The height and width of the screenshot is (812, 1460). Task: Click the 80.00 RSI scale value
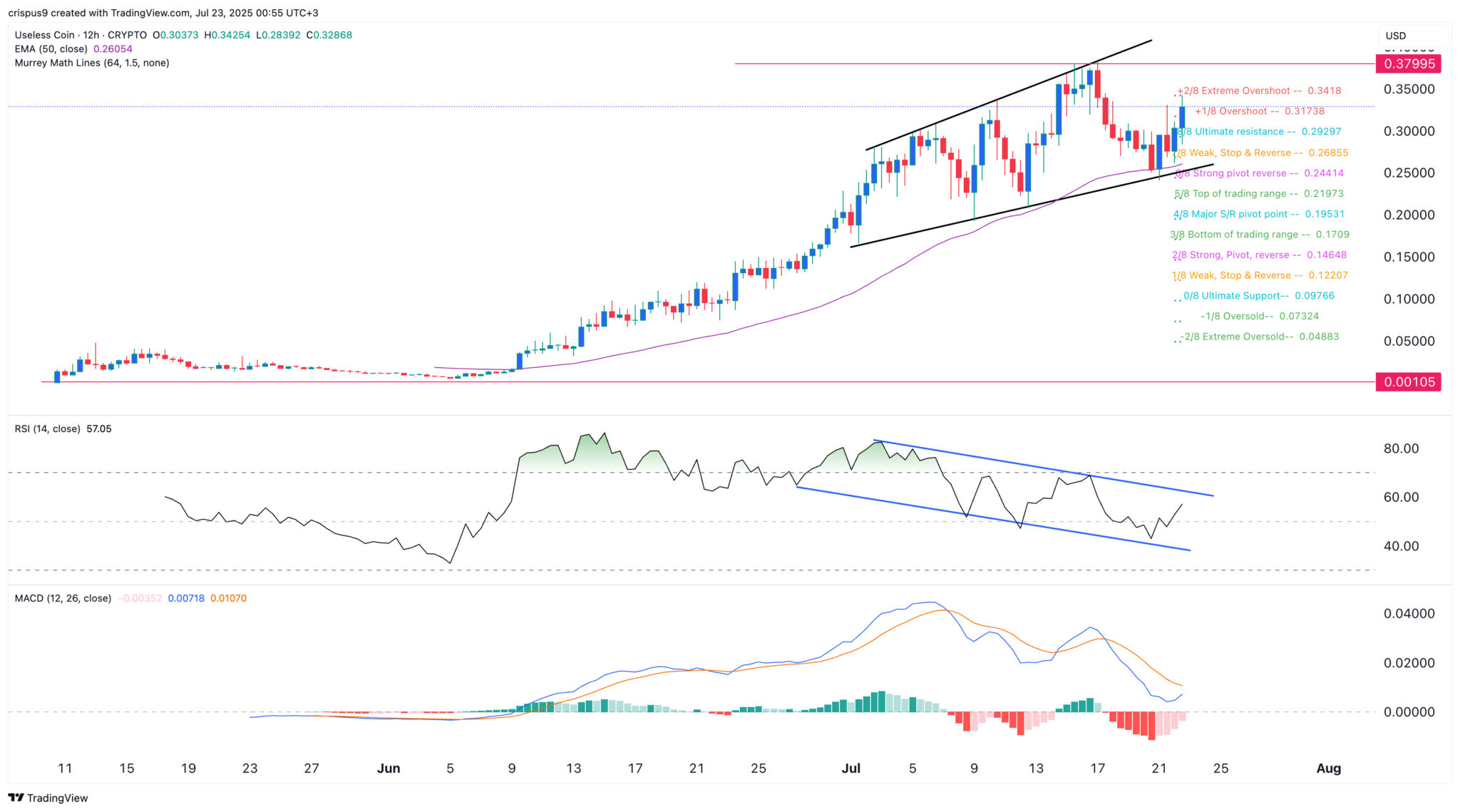pos(1401,449)
